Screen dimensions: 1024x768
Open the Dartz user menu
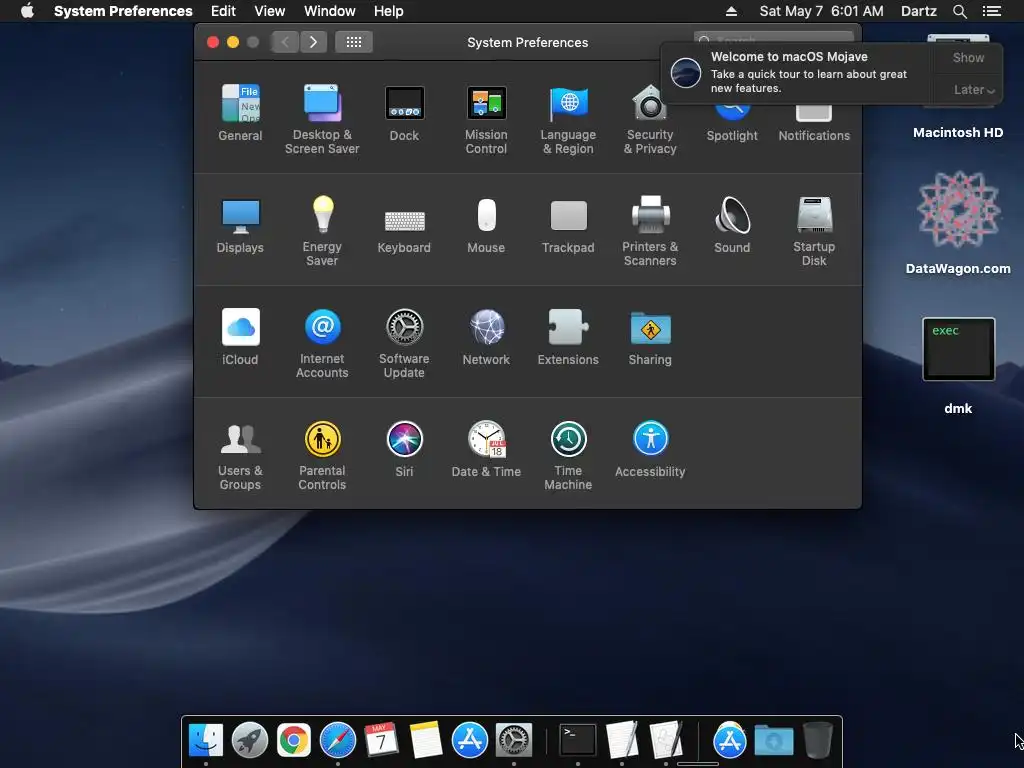click(x=918, y=11)
